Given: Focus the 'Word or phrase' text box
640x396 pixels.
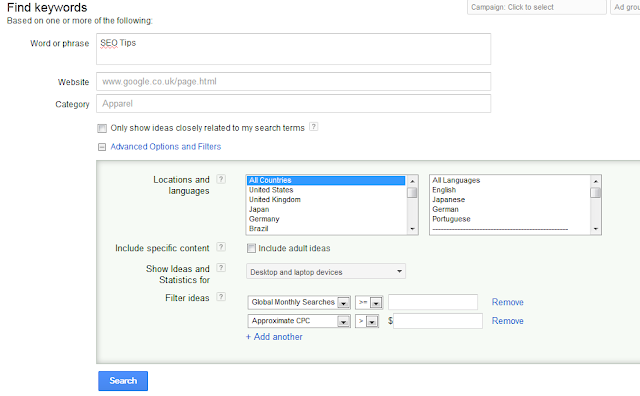Looking at the screenshot, I should pyautogui.click(x=293, y=49).
